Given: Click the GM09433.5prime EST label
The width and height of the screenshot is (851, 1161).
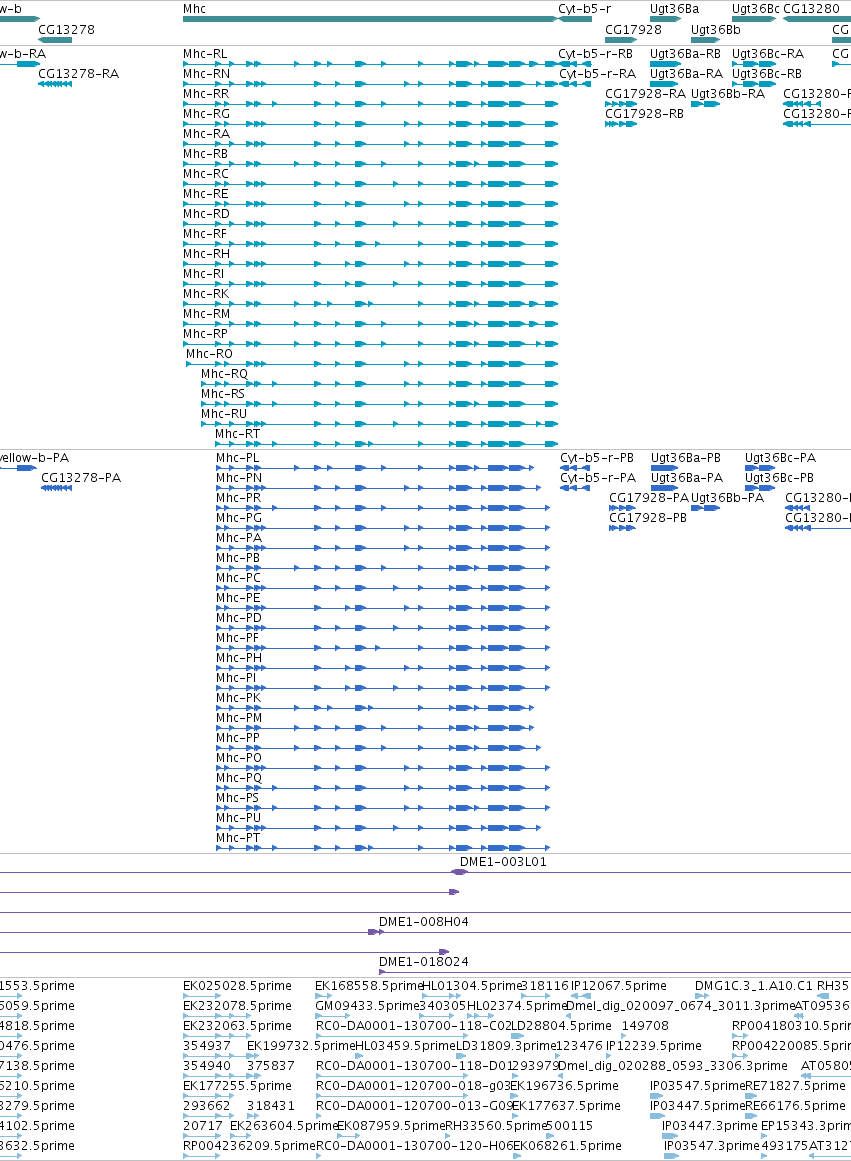Looking at the screenshot, I should (367, 1006).
